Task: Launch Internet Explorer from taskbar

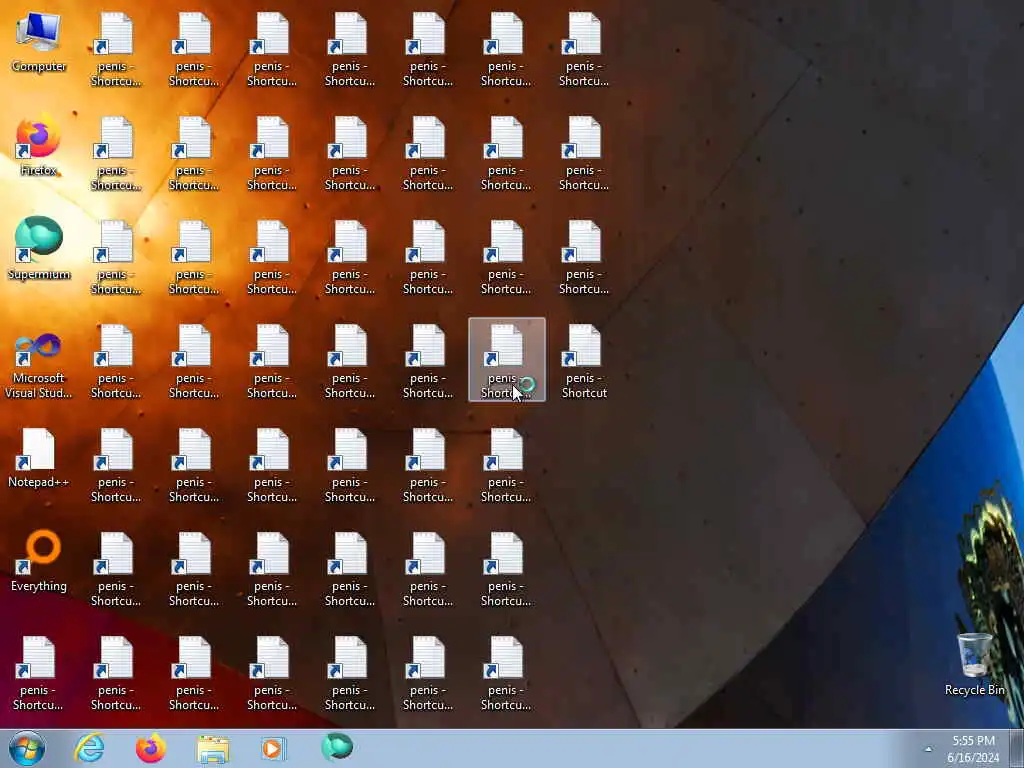Action: coord(89,748)
